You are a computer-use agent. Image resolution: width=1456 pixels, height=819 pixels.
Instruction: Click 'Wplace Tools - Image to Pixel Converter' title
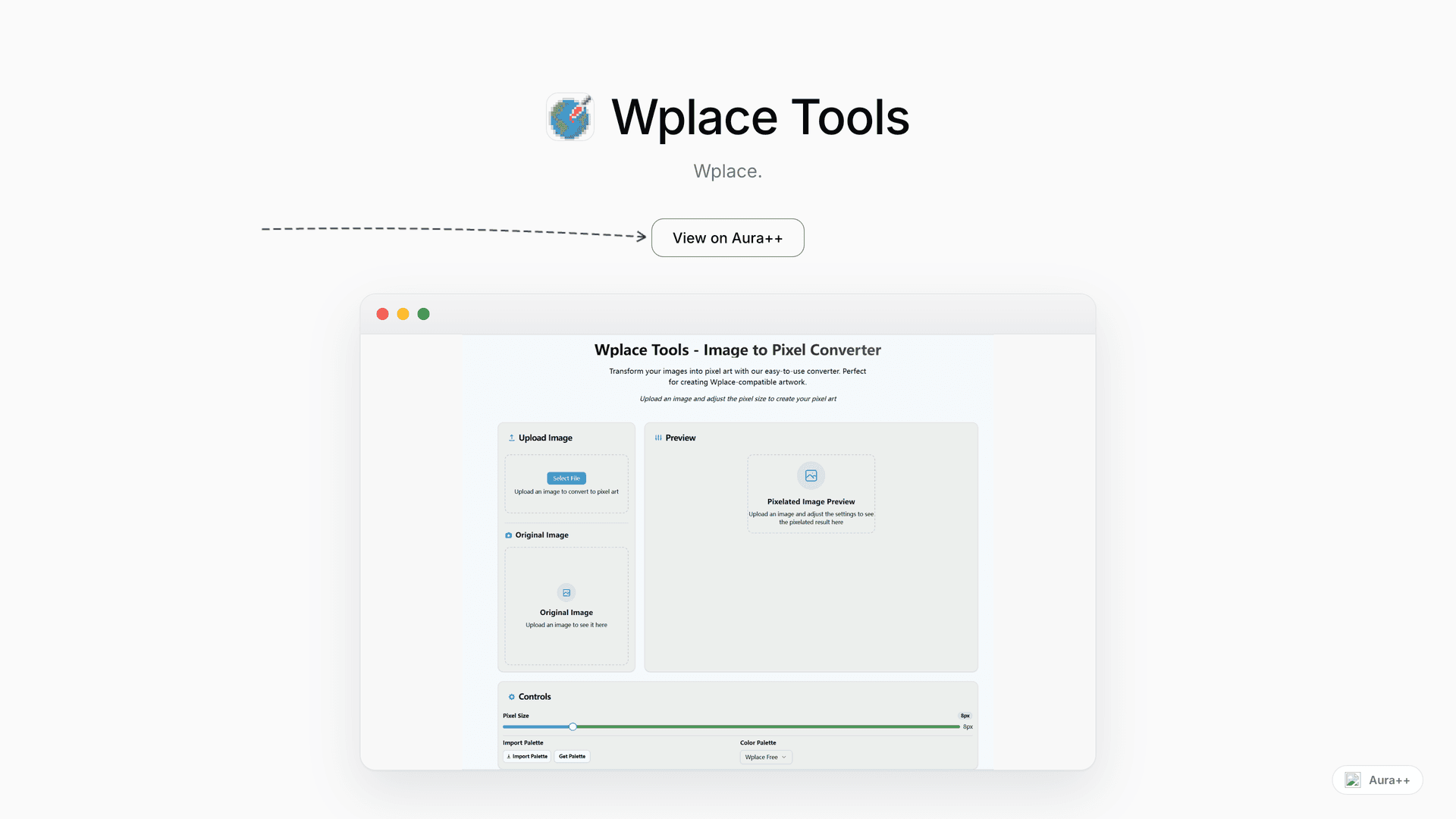(738, 350)
